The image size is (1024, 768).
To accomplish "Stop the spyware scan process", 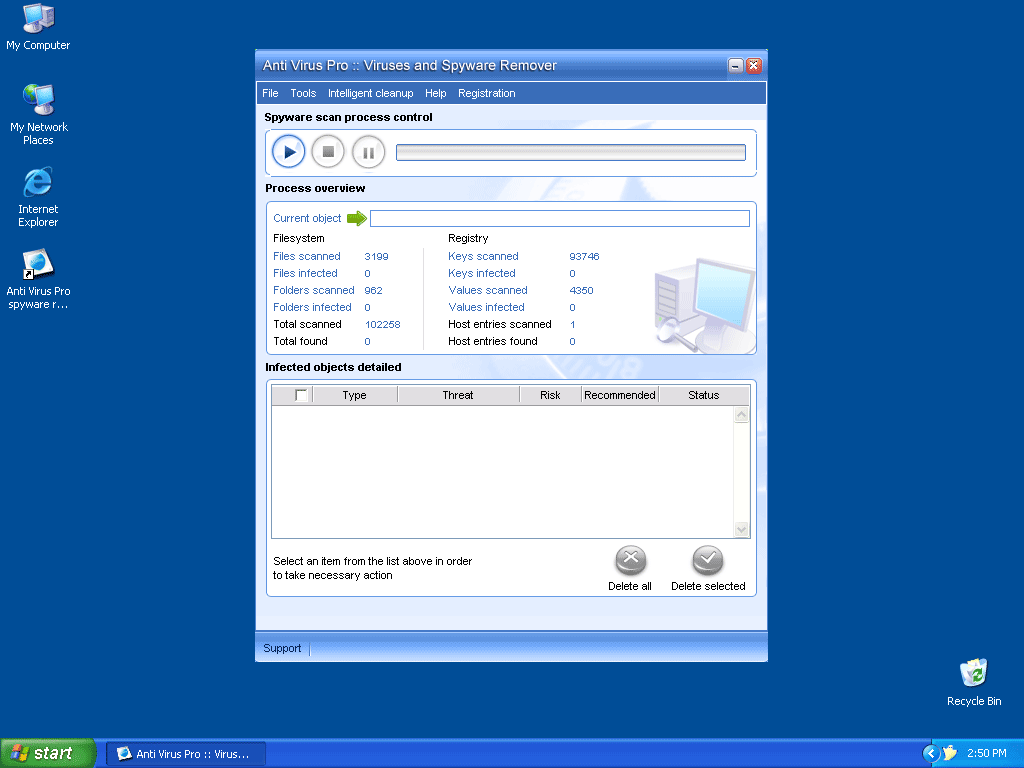I will 328,152.
